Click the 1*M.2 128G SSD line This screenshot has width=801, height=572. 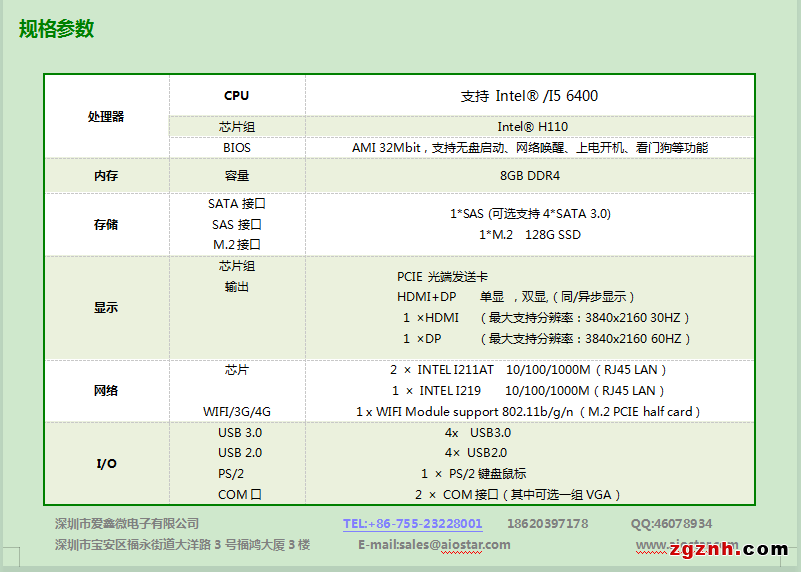(x=530, y=234)
